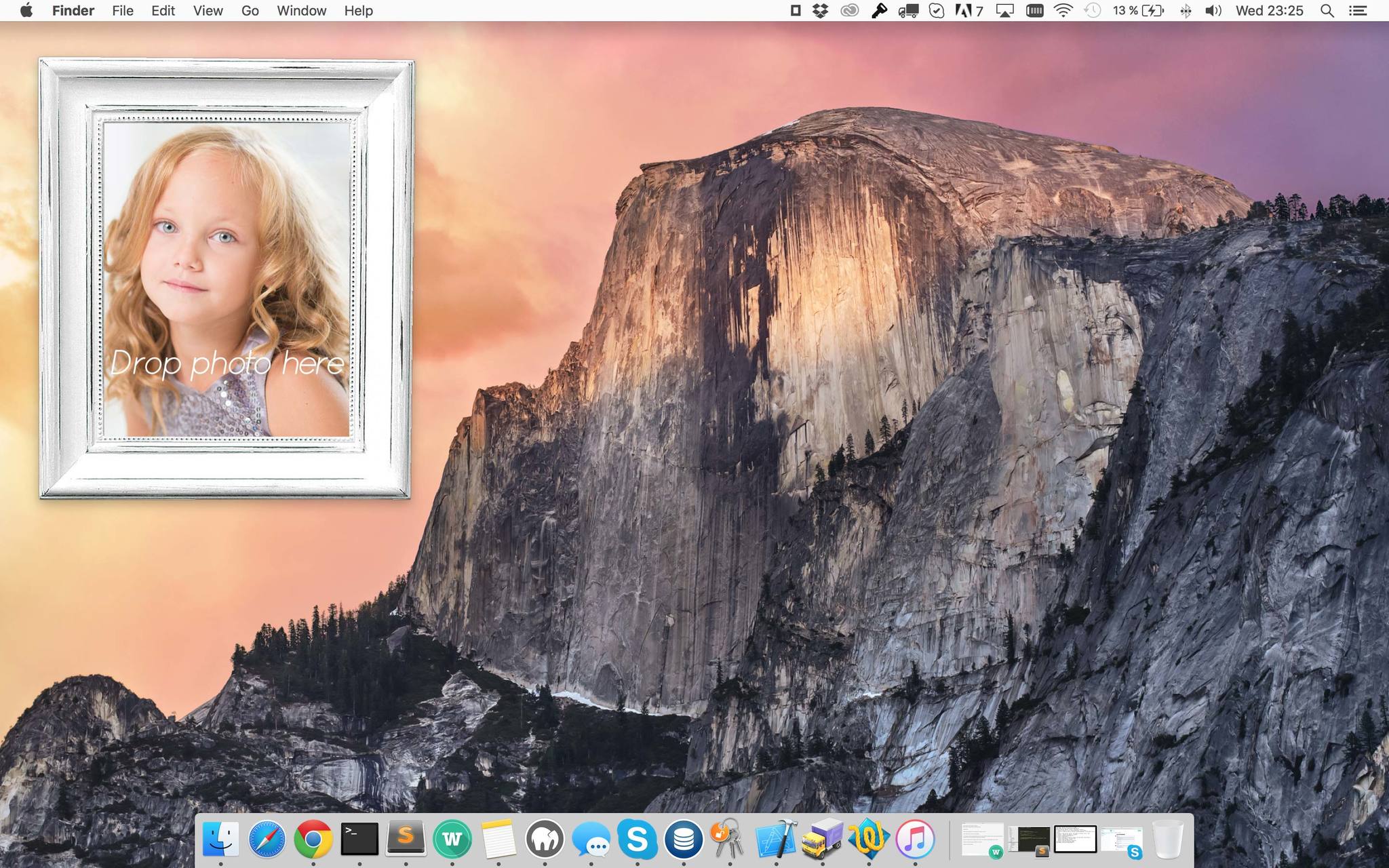
Task: Open the Go menu
Action: tap(250, 11)
